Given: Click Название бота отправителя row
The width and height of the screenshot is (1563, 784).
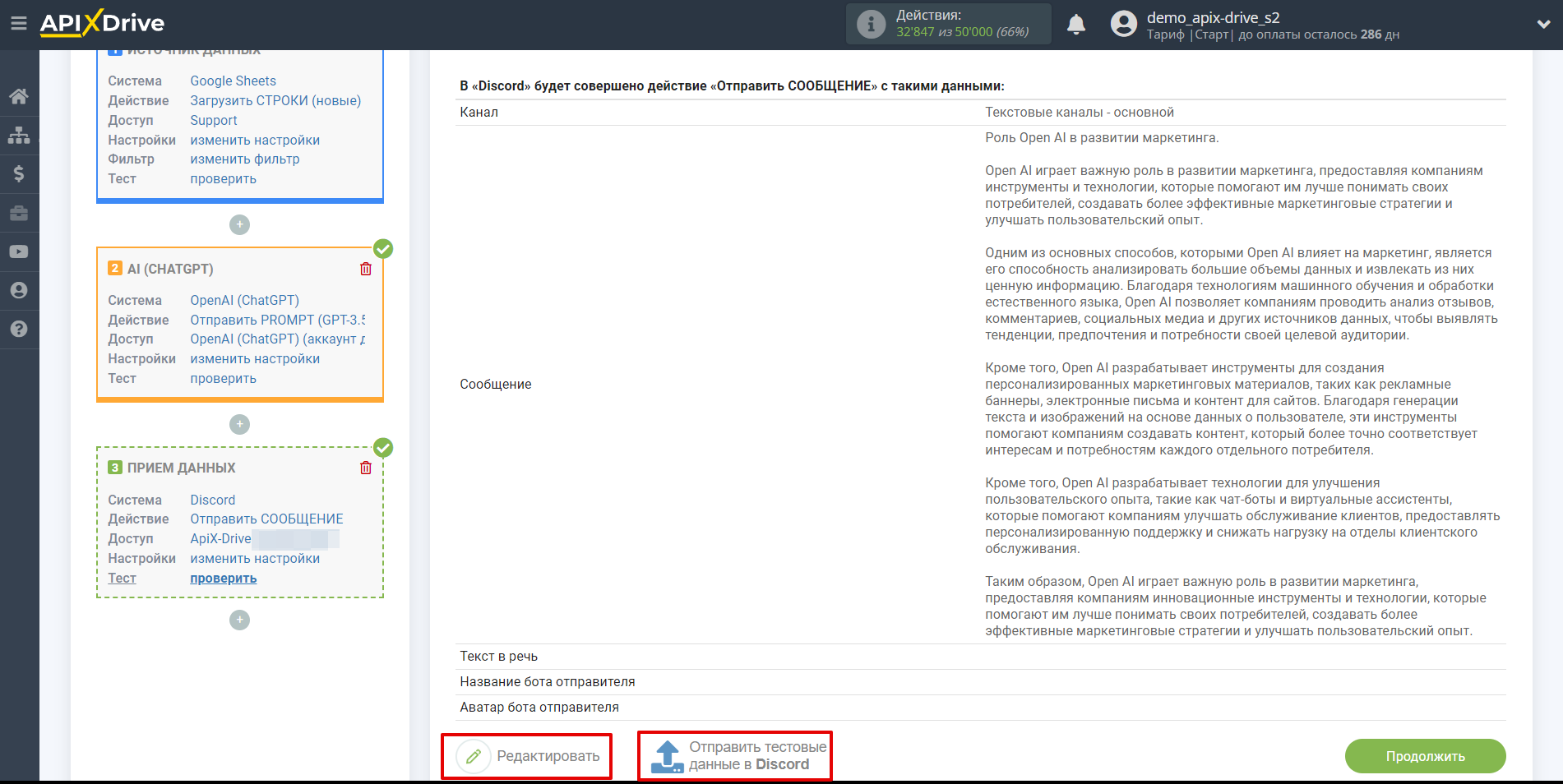Looking at the screenshot, I should 980,681.
